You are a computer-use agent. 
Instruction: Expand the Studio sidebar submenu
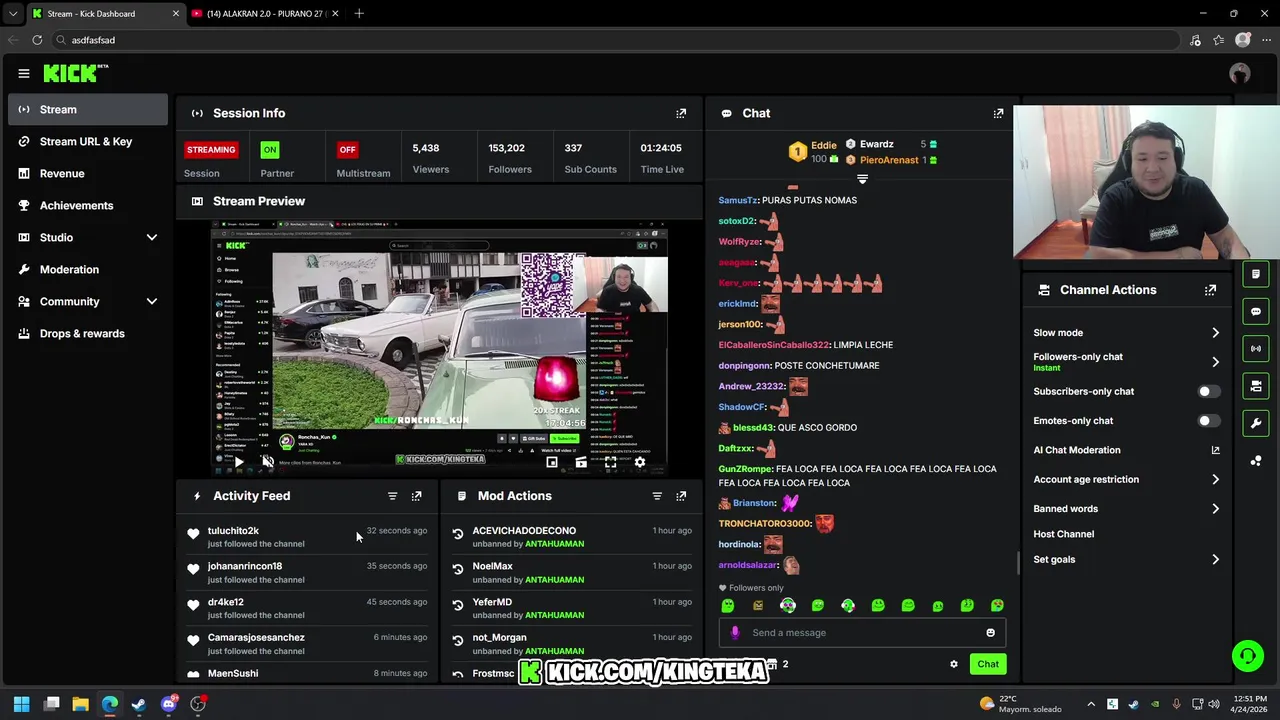point(152,237)
